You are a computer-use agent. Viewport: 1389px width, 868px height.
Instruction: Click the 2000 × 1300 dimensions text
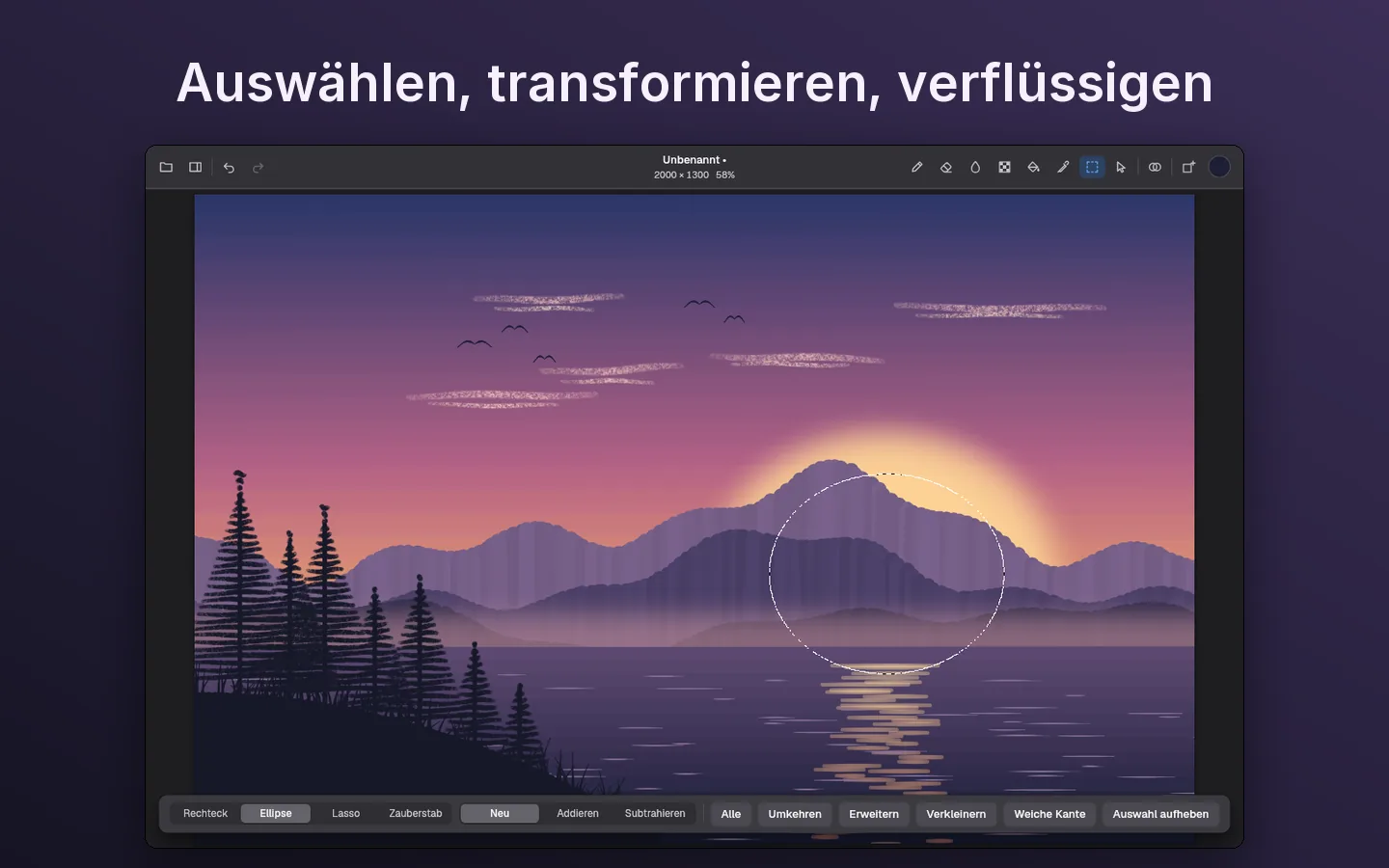681,176
